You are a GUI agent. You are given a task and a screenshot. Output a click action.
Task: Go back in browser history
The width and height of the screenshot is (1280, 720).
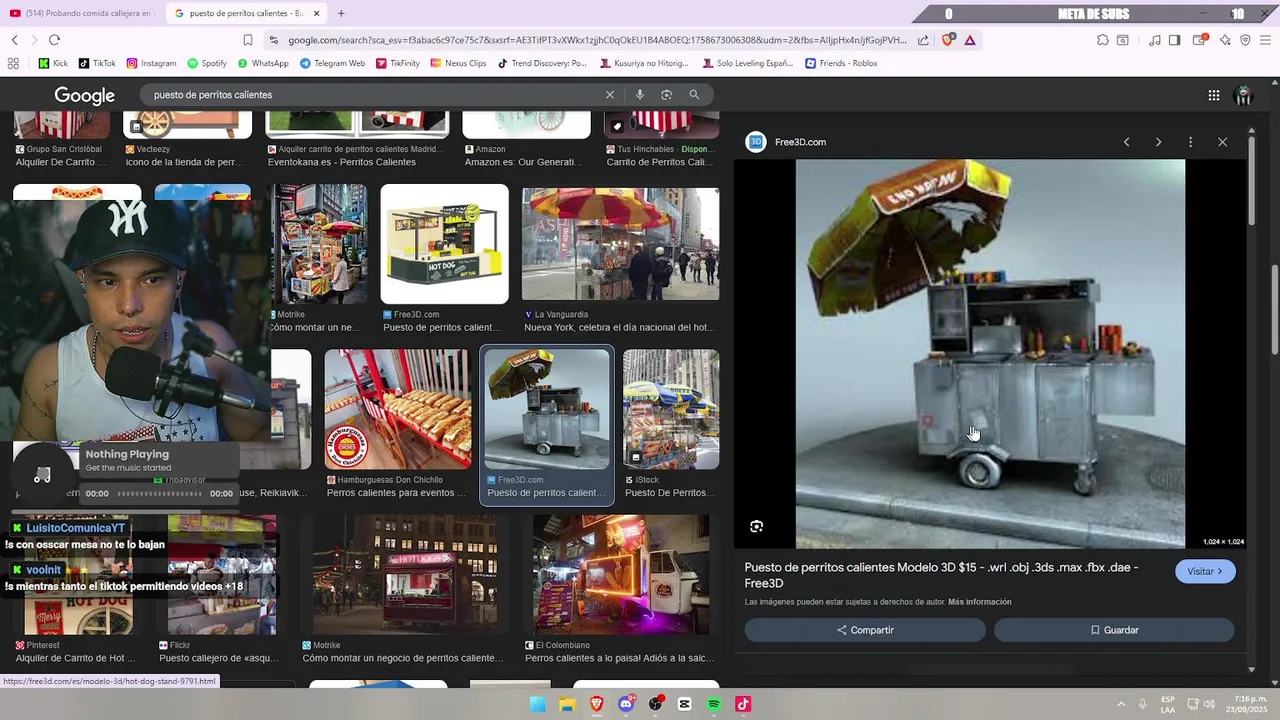point(15,40)
